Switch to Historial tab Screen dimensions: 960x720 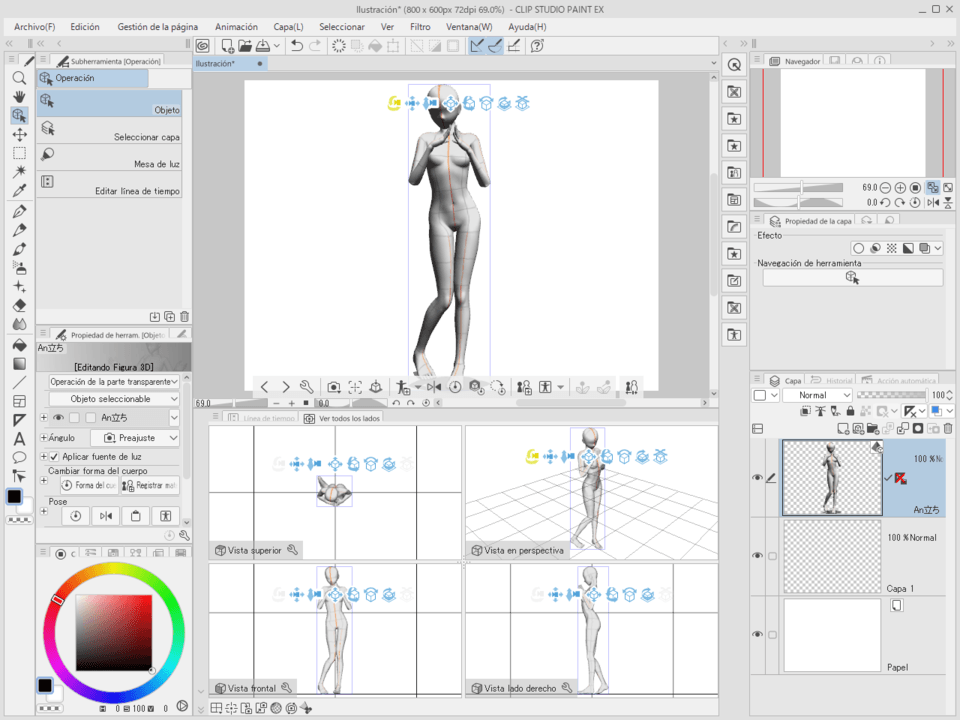[831, 380]
